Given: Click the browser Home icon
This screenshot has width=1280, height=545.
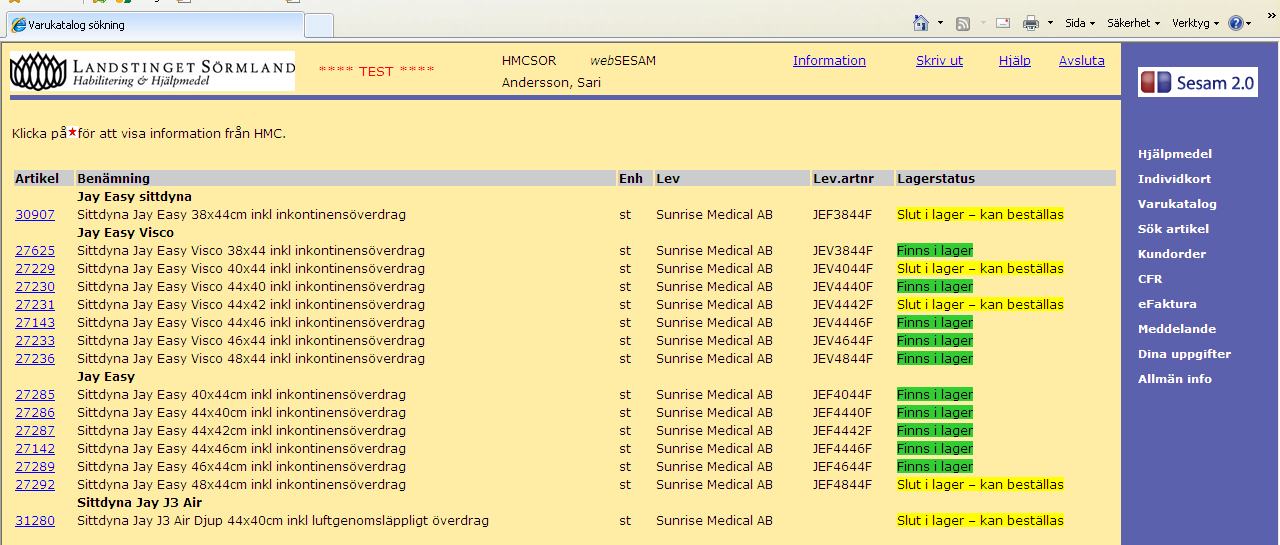Looking at the screenshot, I should (x=921, y=23).
